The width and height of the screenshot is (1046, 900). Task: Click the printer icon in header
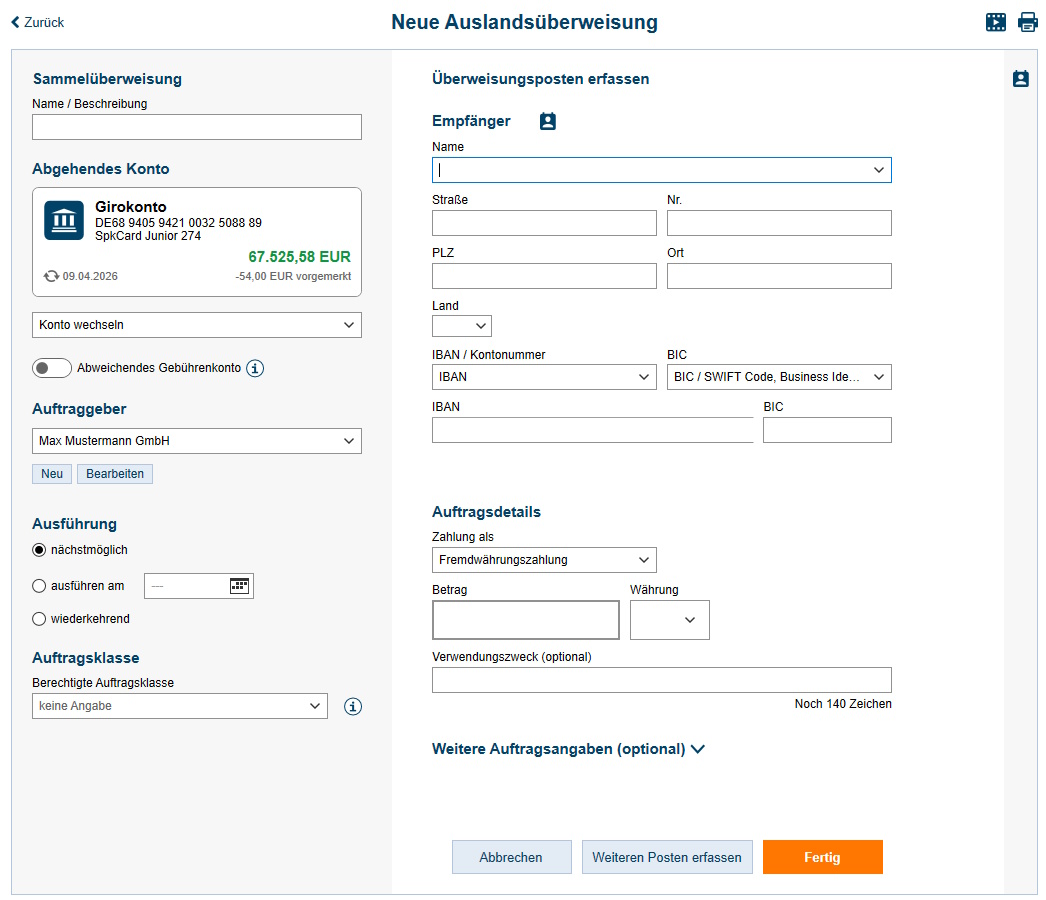point(1028,22)
